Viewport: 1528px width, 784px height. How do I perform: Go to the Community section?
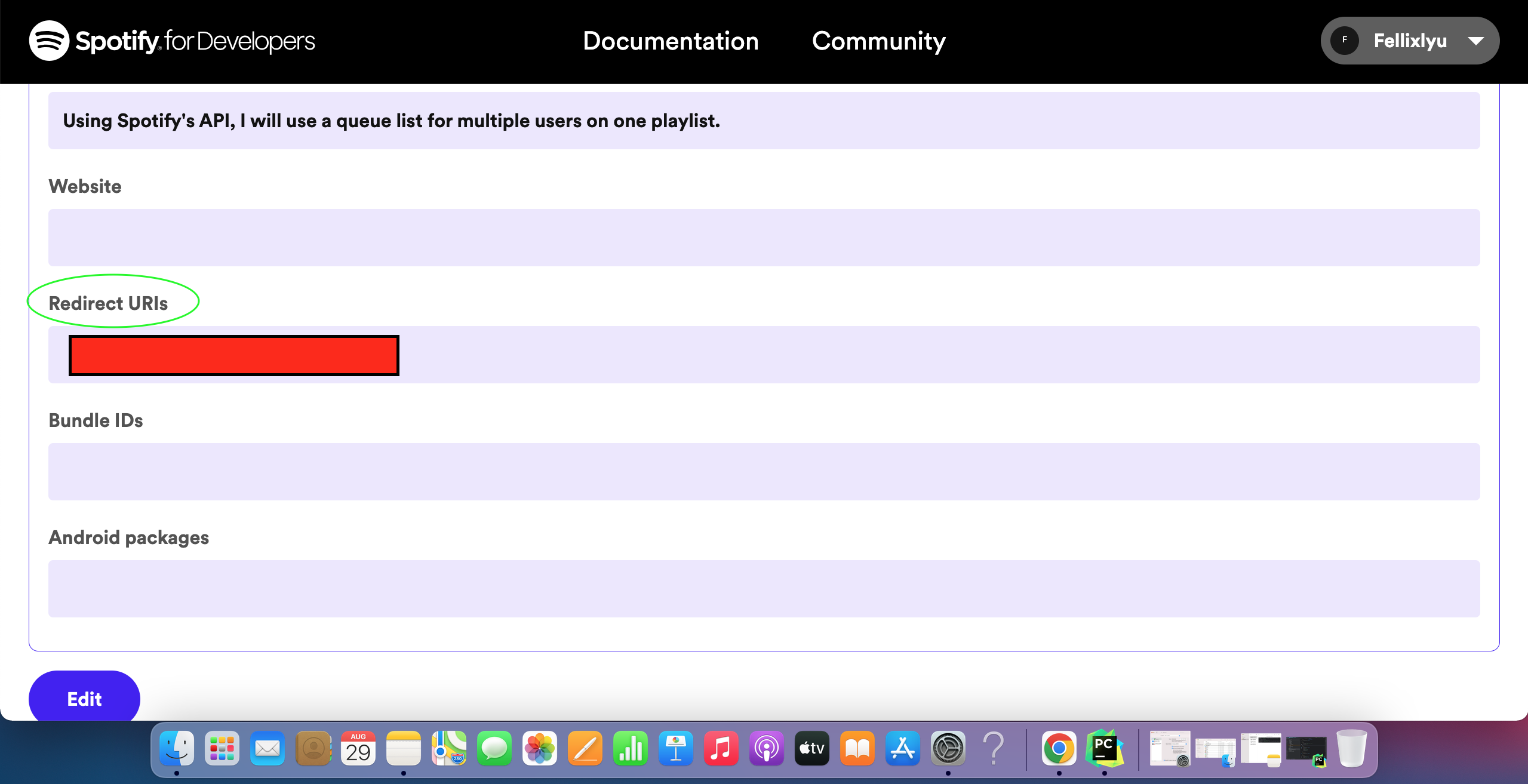(x=878, y=41)
